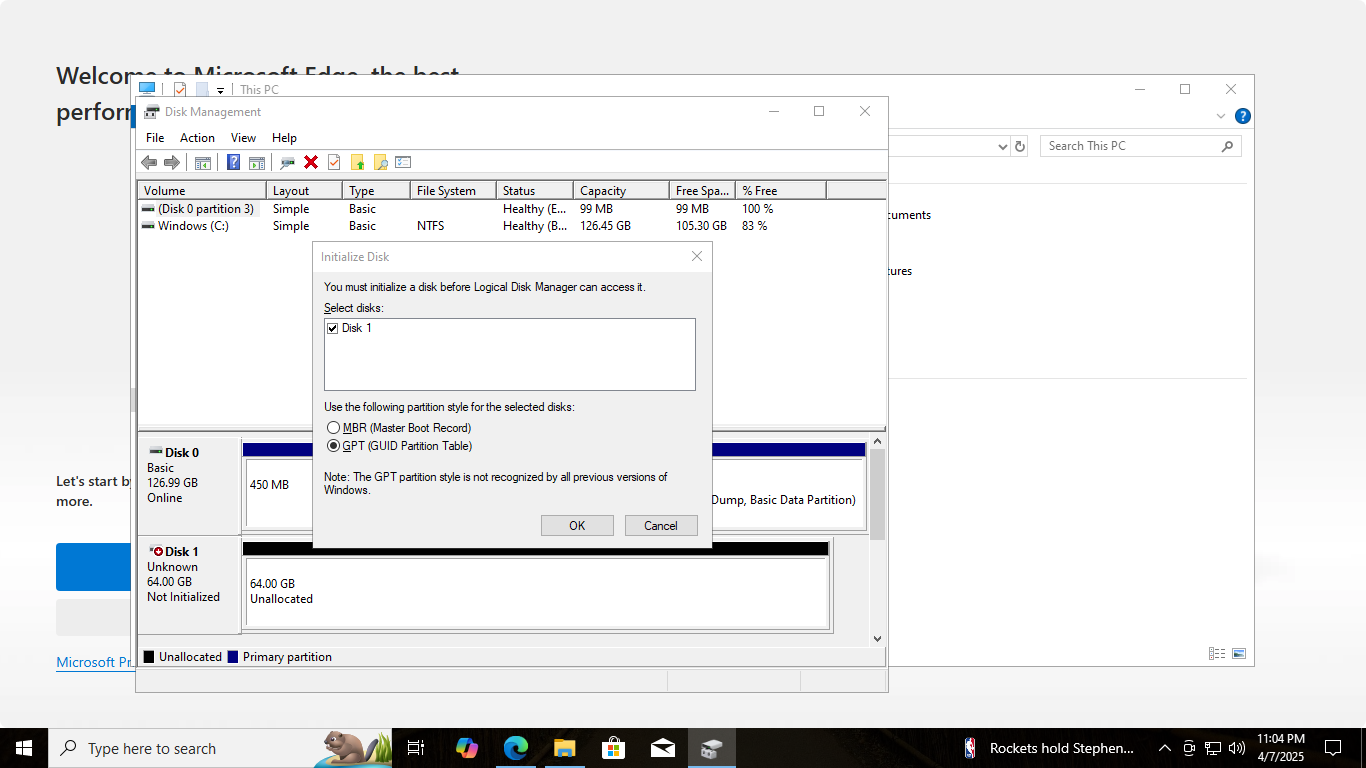Open the blue Help question-mark toolbar icon
The width and height of the screenshot is (1366, 768).
[234, 162]
